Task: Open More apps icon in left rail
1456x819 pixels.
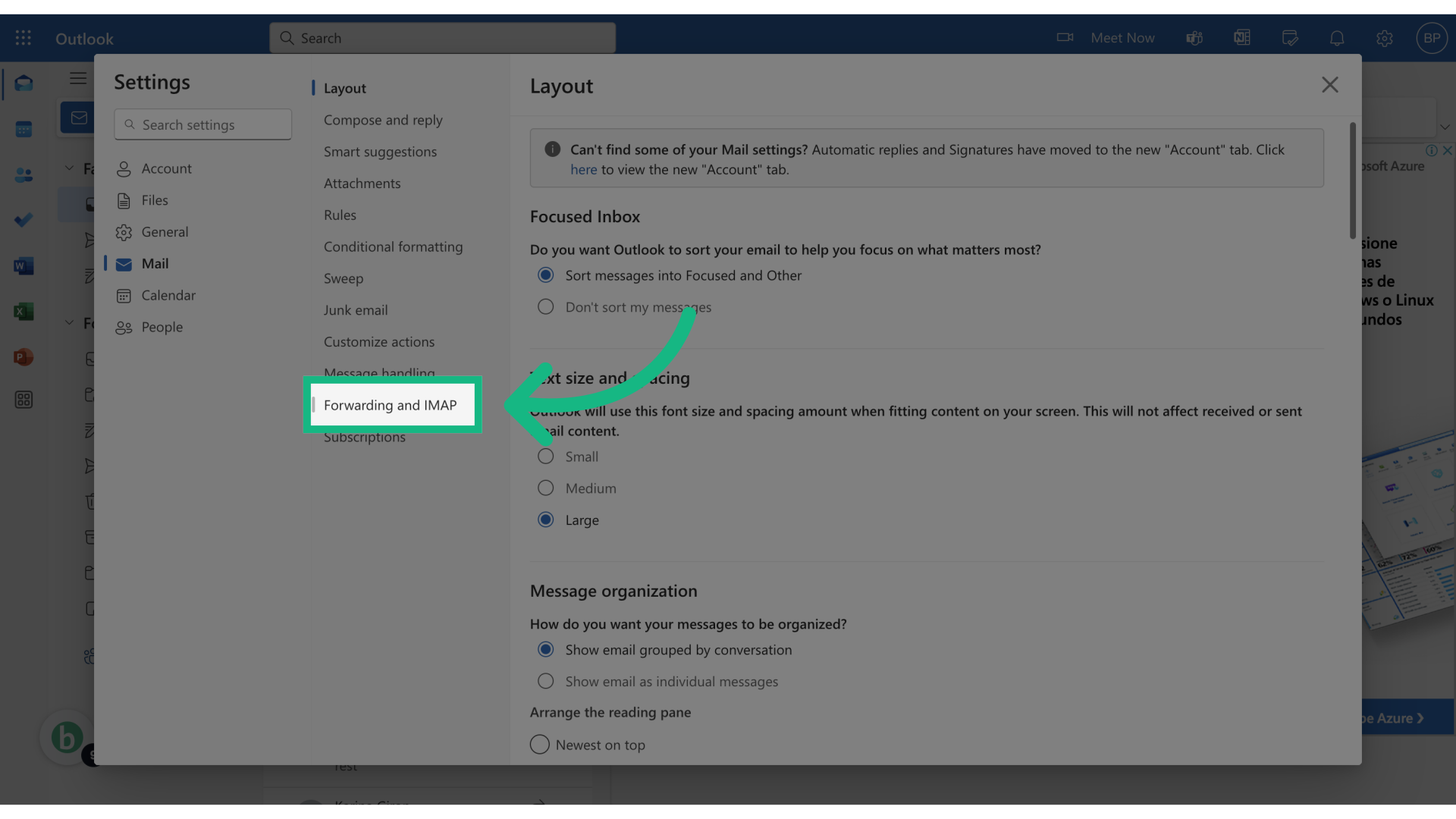Action: 24,400
